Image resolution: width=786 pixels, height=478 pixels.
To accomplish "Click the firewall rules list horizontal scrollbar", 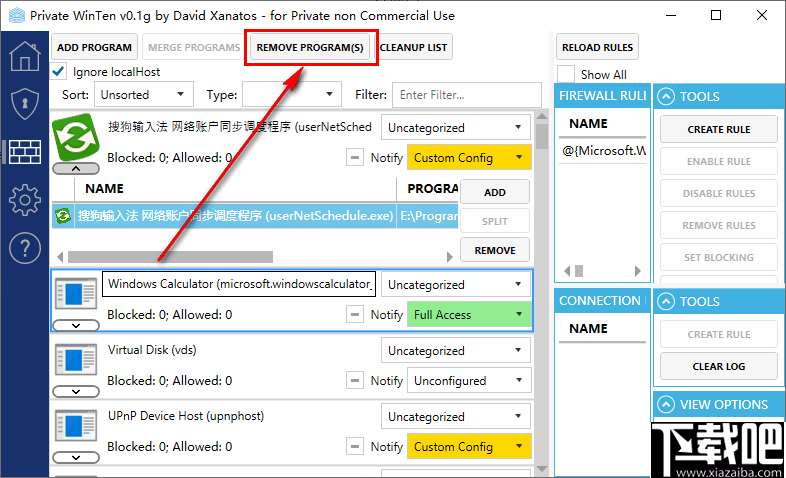I will click(x=579, y=271).
